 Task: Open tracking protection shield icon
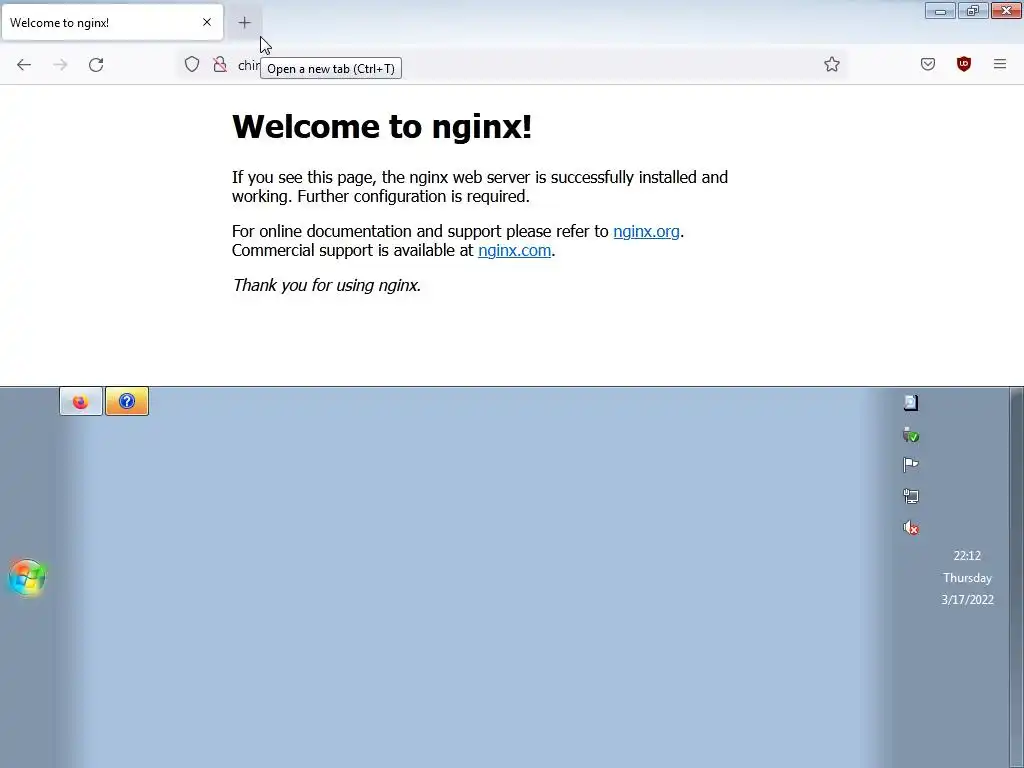pyautogui.click(x=191, y=64)
